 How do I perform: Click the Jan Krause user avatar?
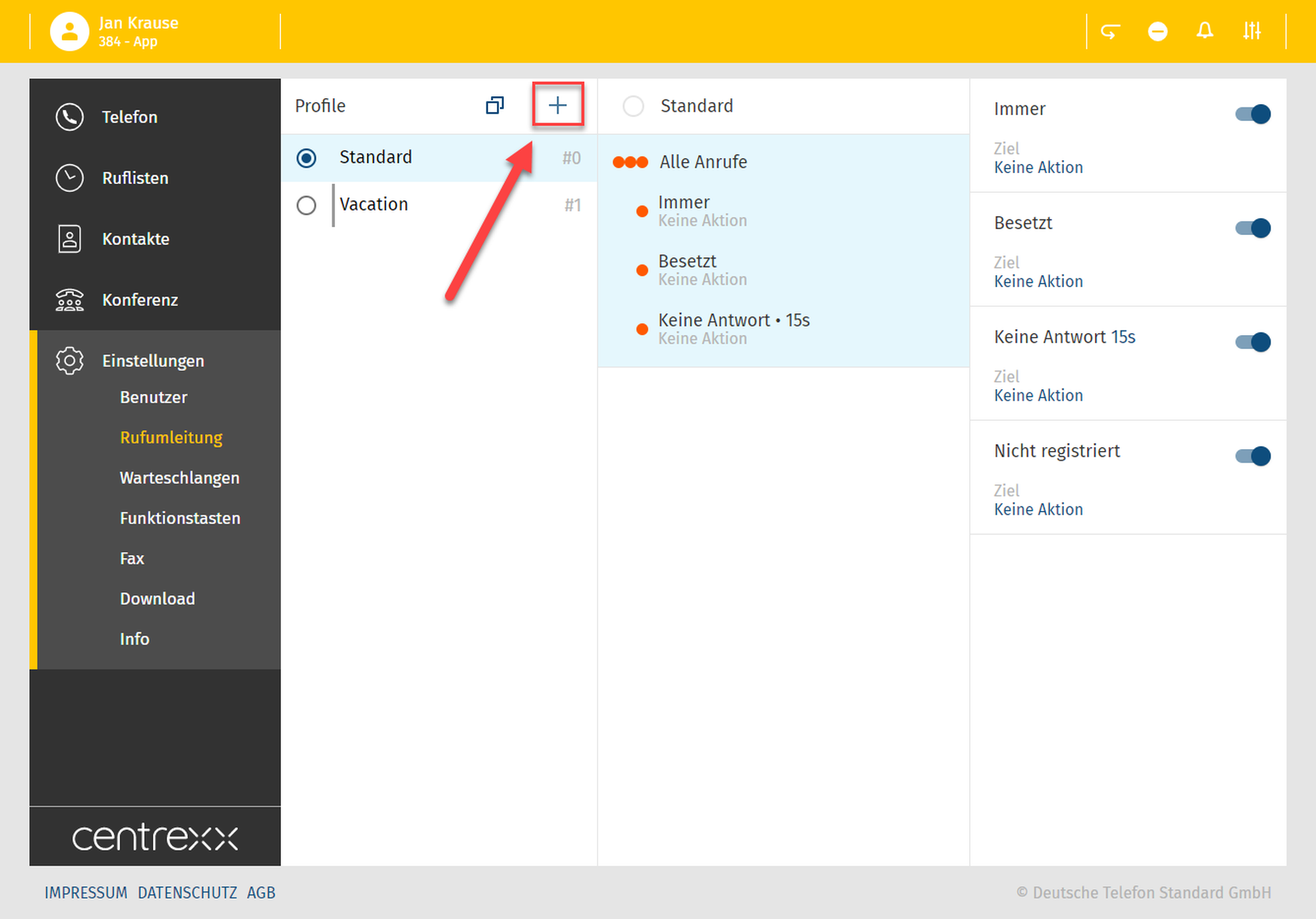(70, 31)
